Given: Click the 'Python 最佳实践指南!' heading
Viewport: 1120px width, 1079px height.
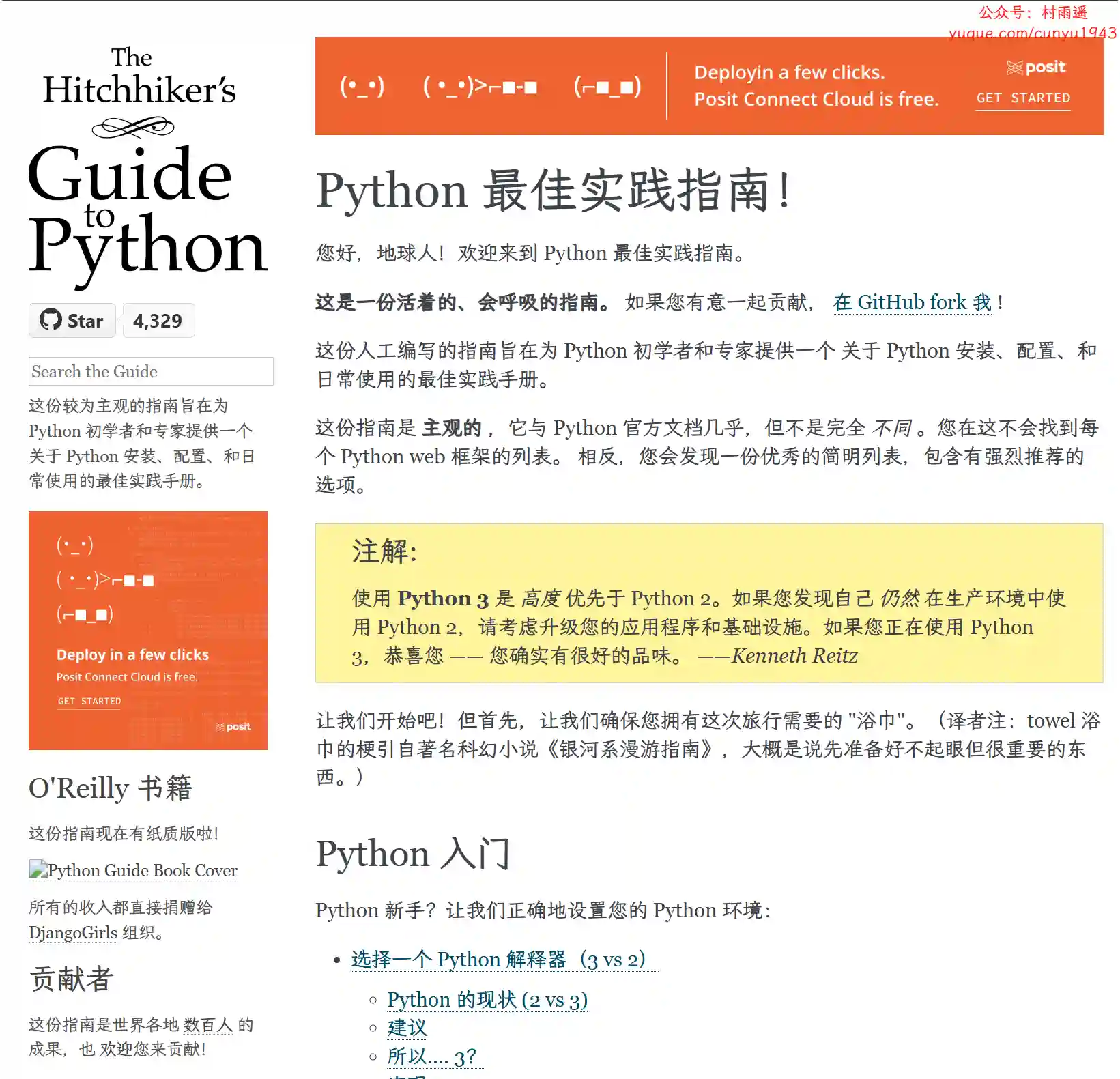Looking at the screenshot, I should [554, 190].
